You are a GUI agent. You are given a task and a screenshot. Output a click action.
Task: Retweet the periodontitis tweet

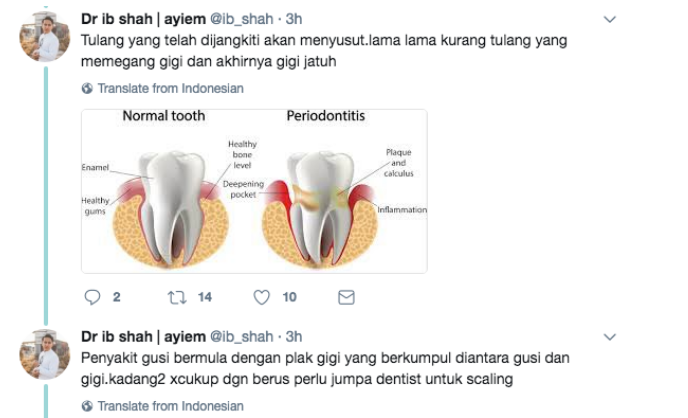point(177,298)
